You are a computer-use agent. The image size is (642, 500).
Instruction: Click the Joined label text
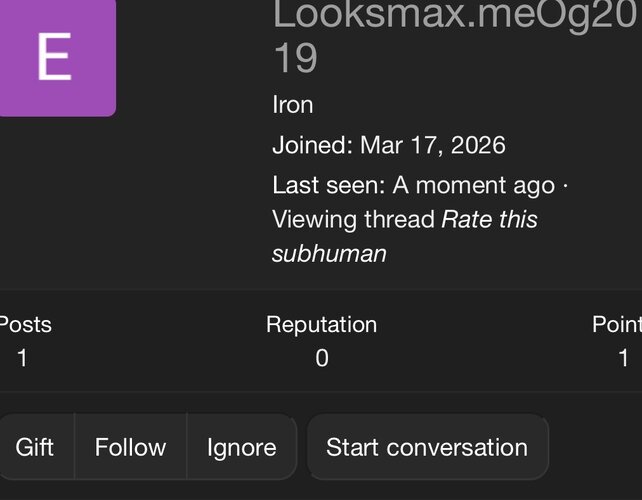(x=312, y=145)
